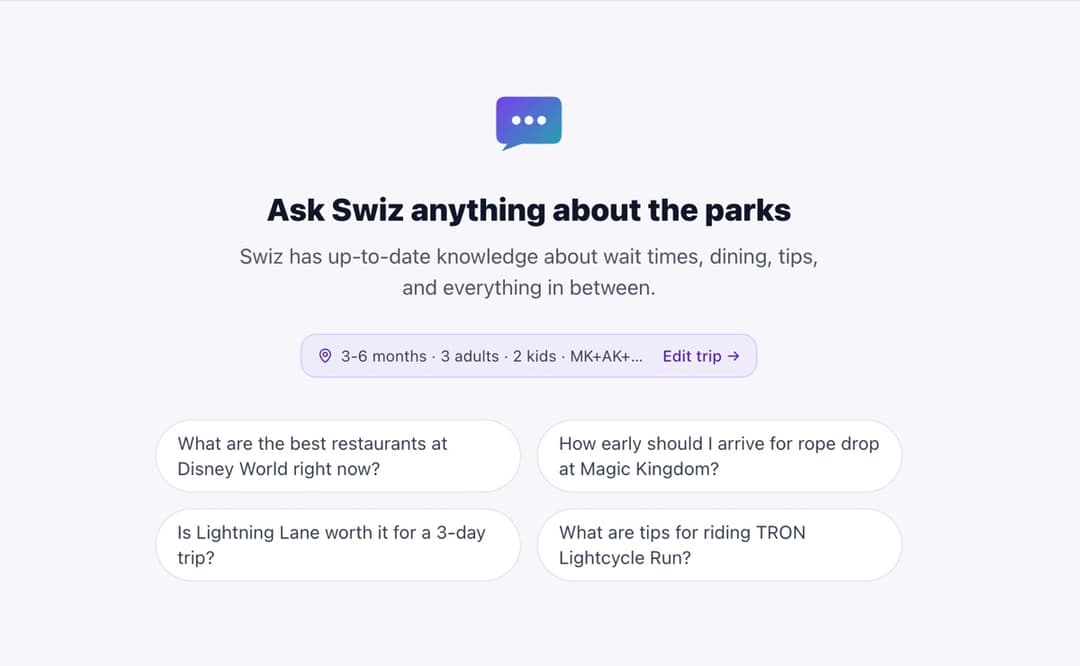
Task: Choose the Lightning Lane value prompt
Action: 338,545
